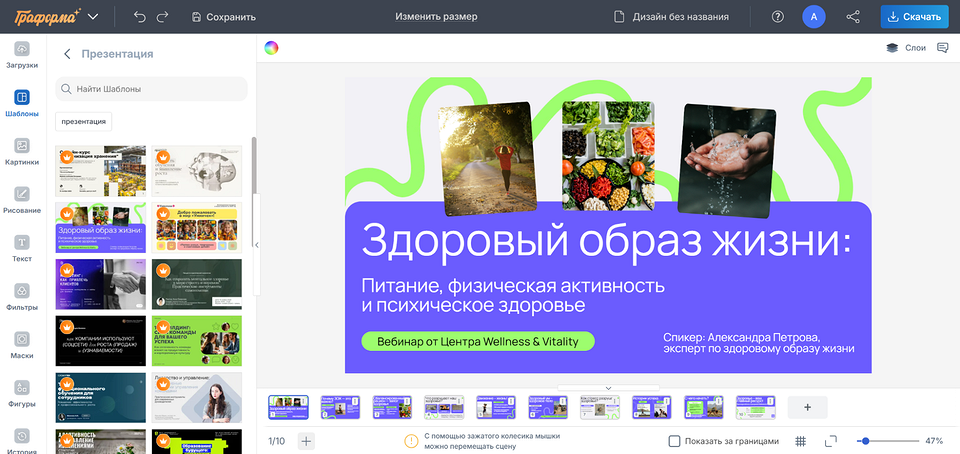960x454 pixels.
Task: Open the Рисование drawing panel
Action: pyautogui.click(x=22, y=200)
